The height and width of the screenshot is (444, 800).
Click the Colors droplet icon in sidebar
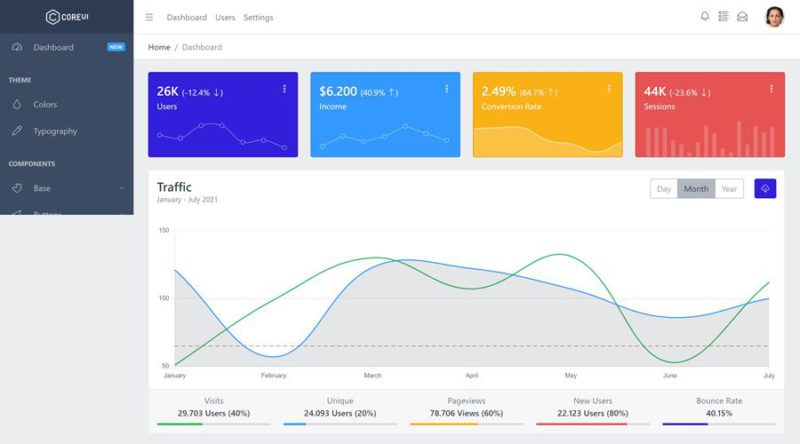pos(16,104)
